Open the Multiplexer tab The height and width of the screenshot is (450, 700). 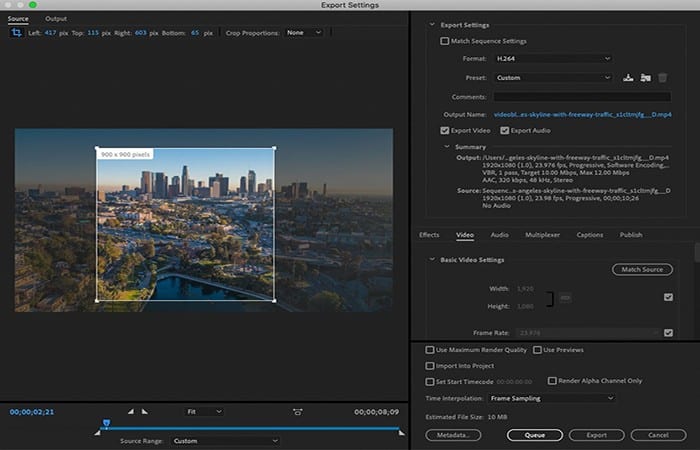point(542,235)
